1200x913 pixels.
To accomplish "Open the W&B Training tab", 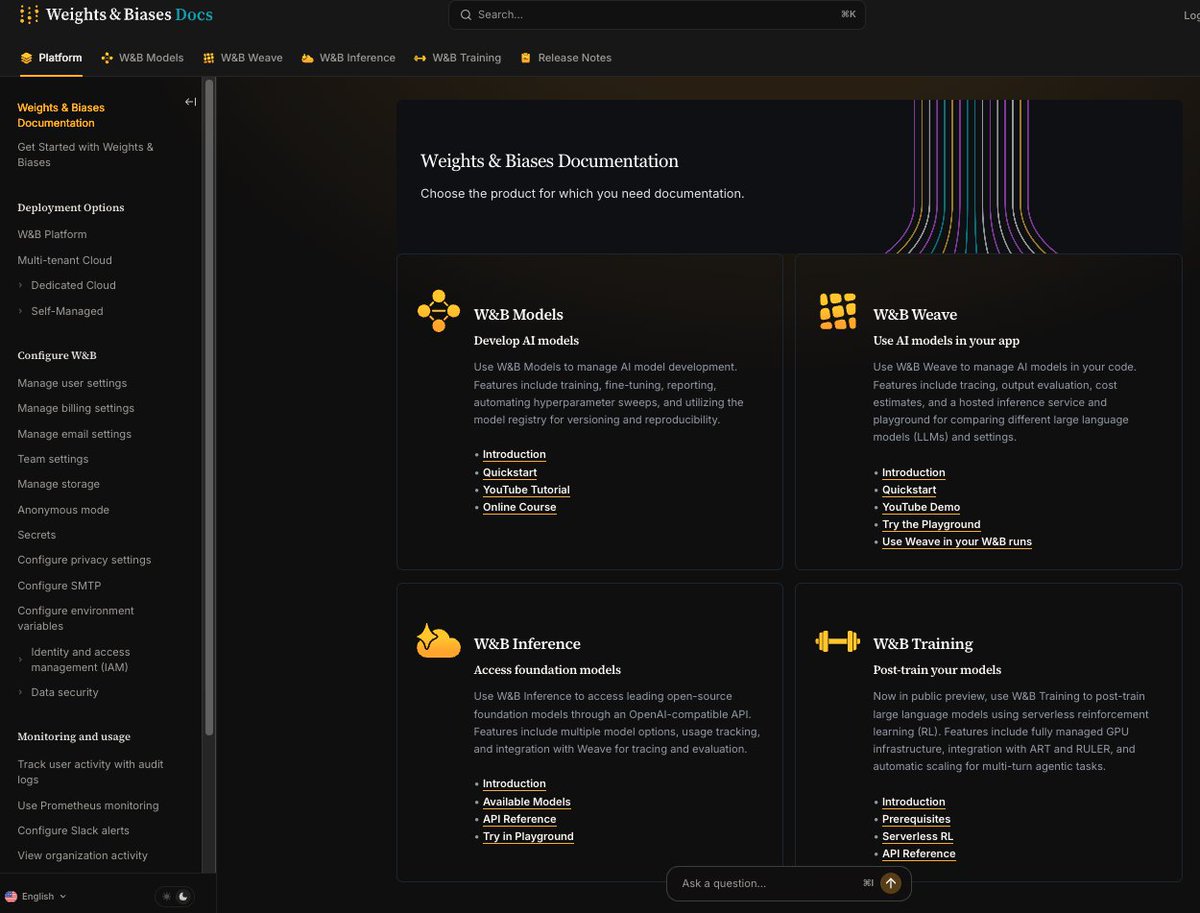I will [457, 58].
